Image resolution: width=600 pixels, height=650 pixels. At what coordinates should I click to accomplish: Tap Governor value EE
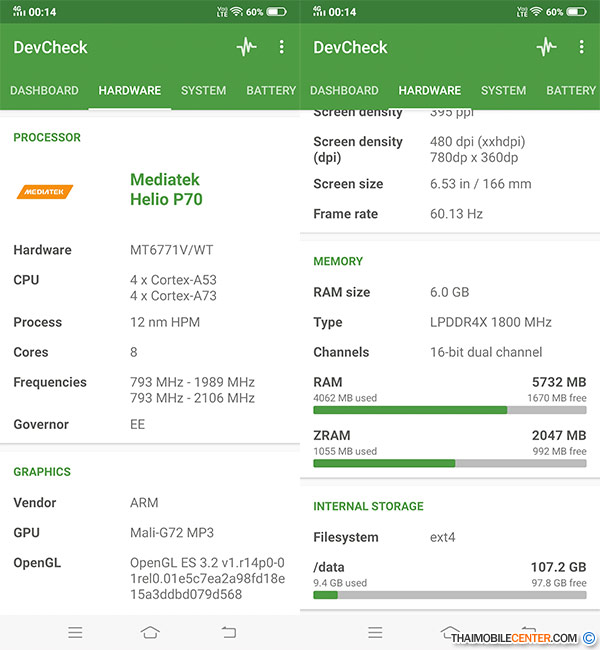tap(138, 424)
